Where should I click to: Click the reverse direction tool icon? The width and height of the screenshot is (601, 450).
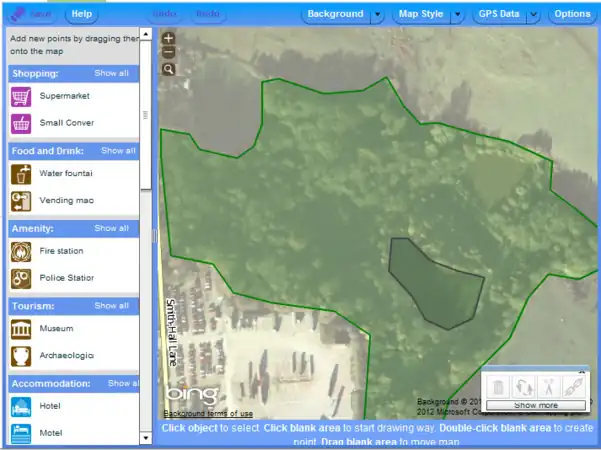(x=523, y=386)
